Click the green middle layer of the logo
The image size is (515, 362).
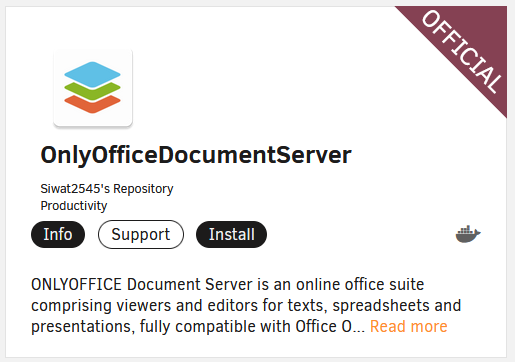[92, 92]
